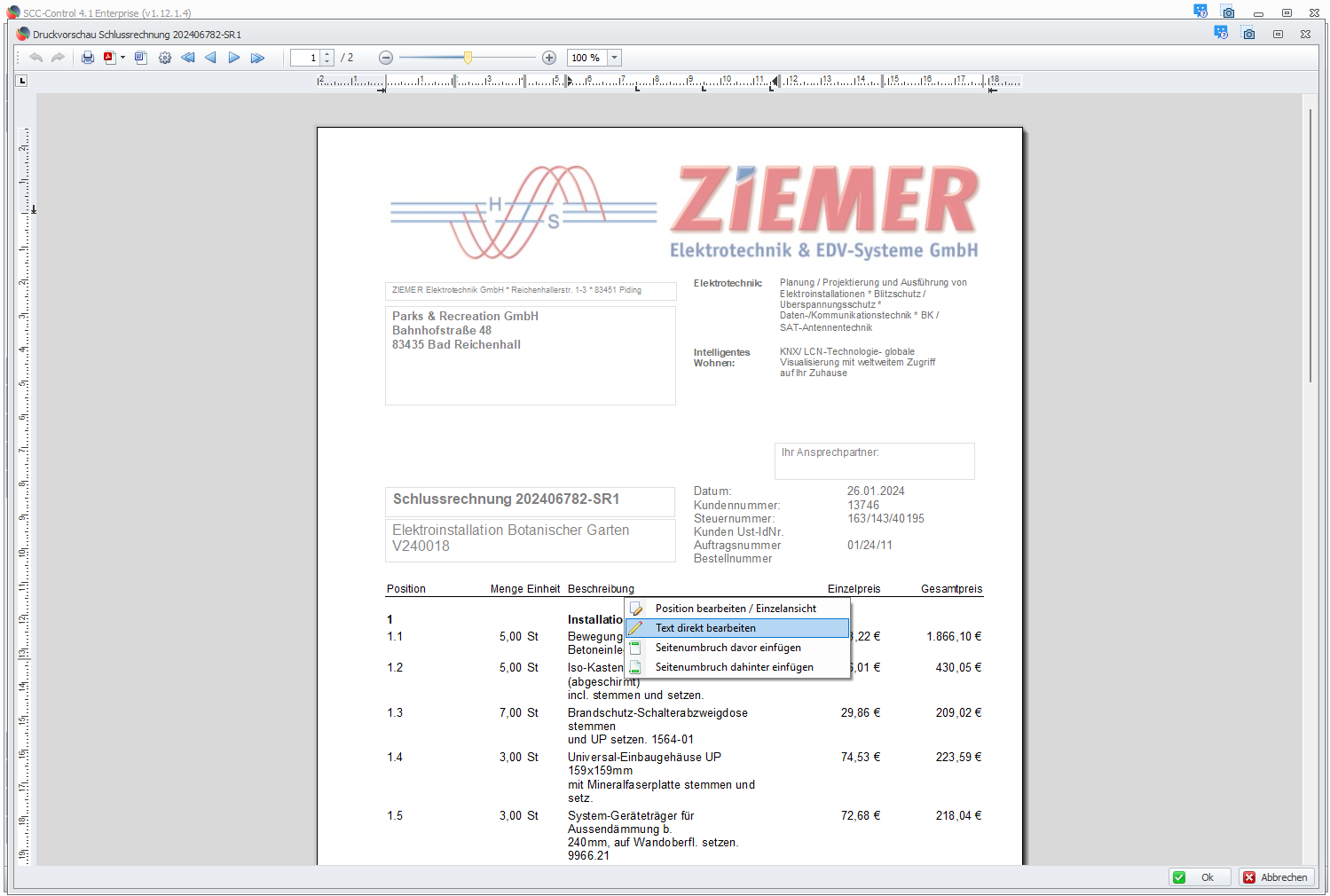This screenshot has height=896, width=1330.
Task: Jump to the last page
Action: [257, 58]
